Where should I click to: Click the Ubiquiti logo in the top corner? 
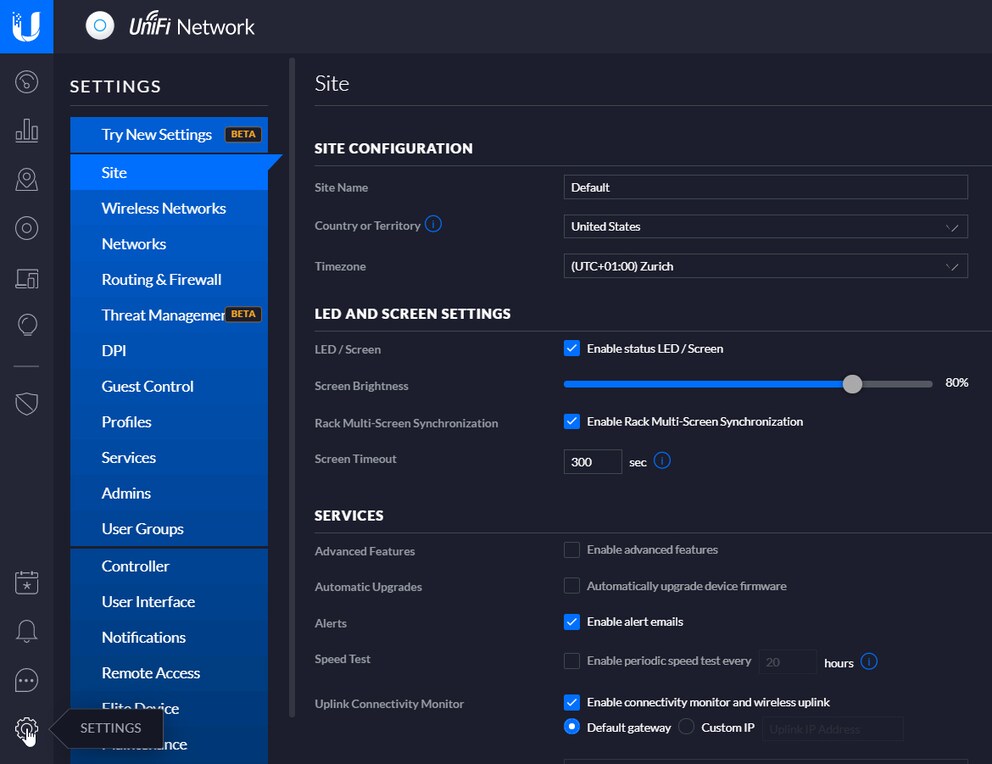pos(27,27)
